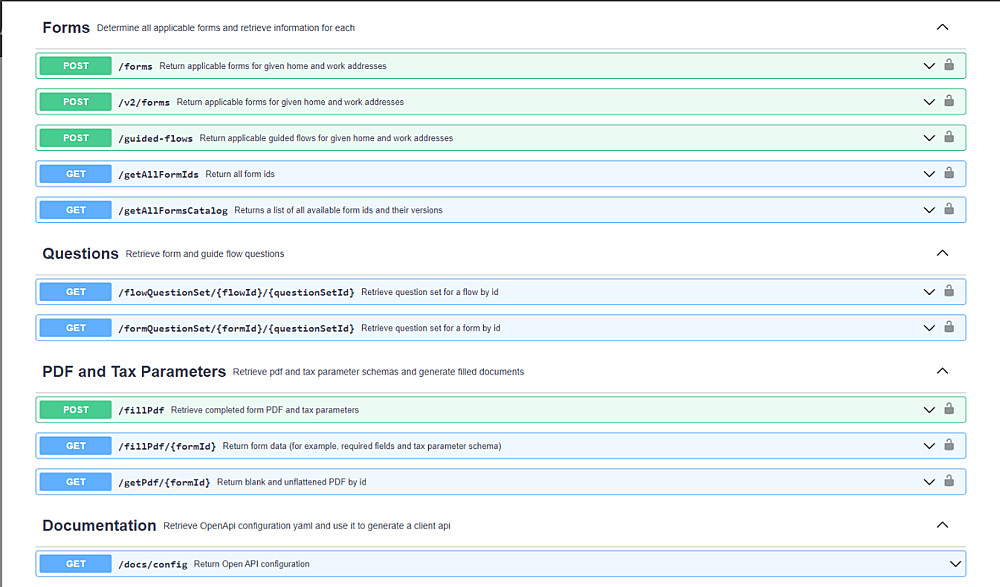Open the /getPdf/{formId} path link
Screen dimensions: 1000x587
[x=164, y=482]
